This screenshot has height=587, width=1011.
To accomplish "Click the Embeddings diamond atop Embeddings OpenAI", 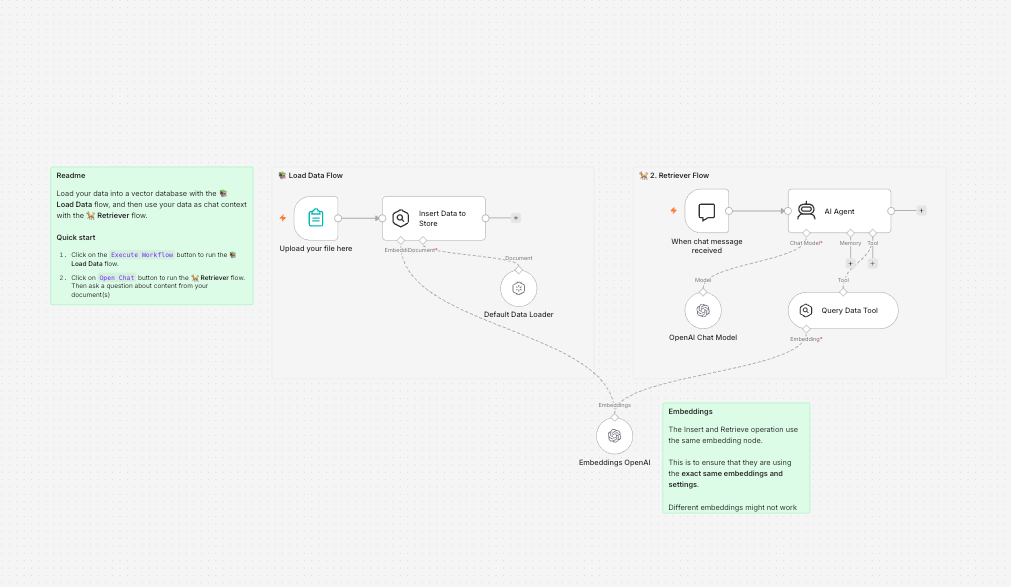I will [614, 417].
